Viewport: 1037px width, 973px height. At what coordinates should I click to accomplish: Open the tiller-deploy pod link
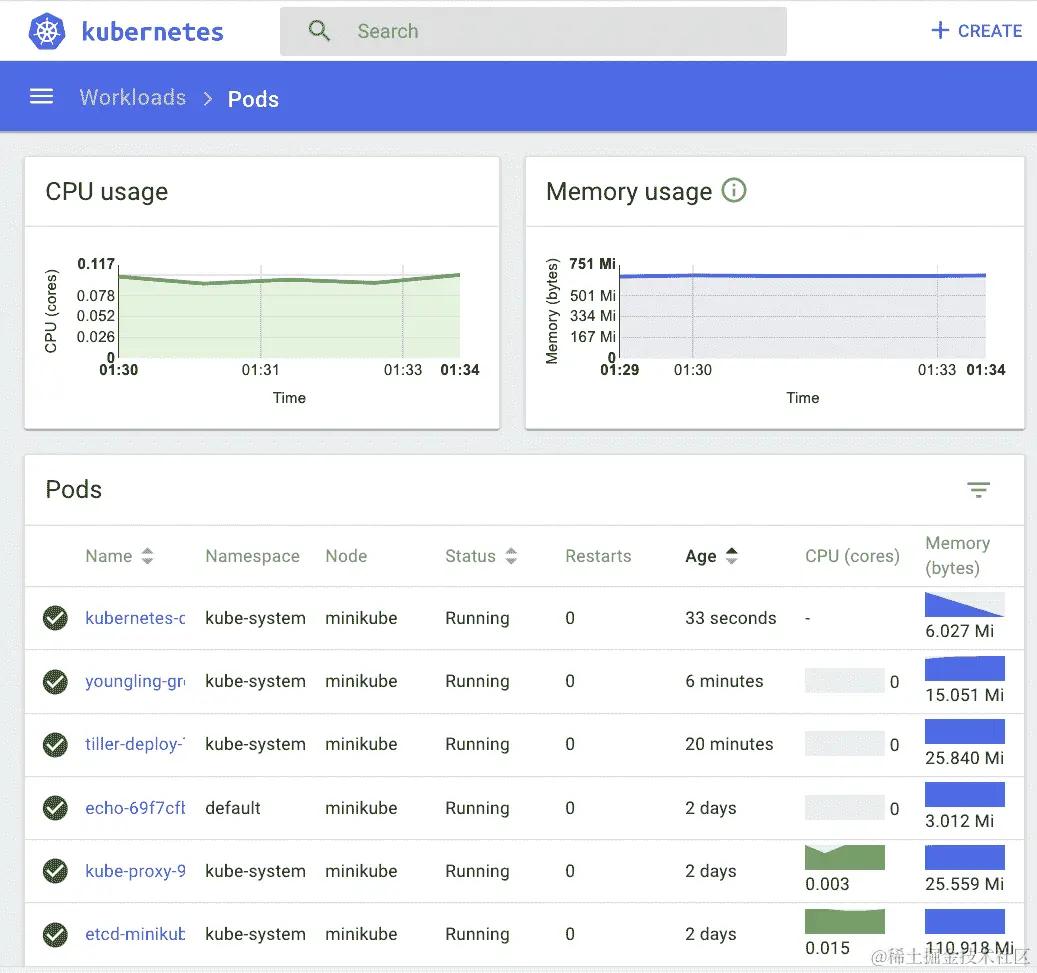coord(135,744)
